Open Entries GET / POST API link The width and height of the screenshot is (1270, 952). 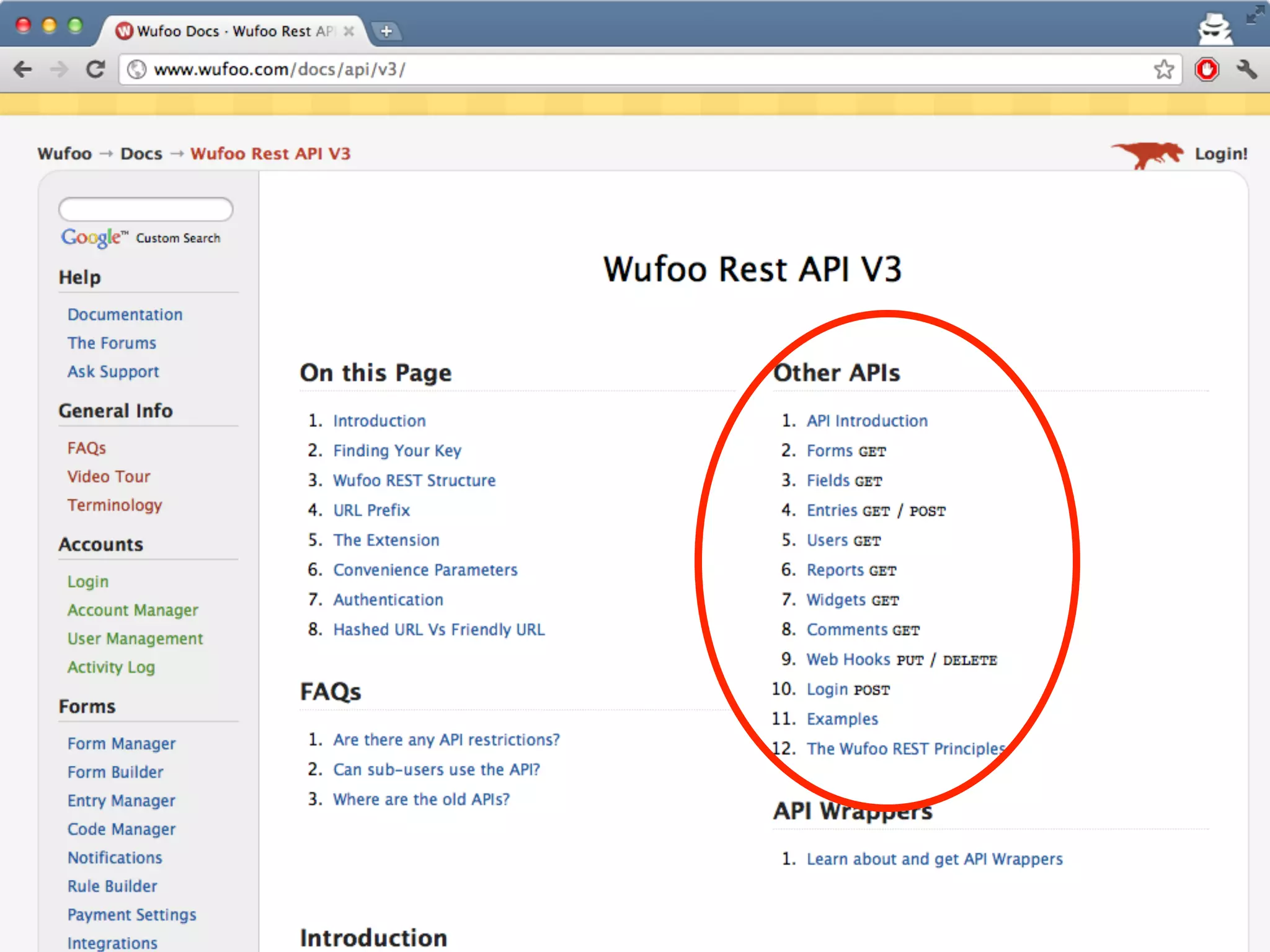point(831,511)
